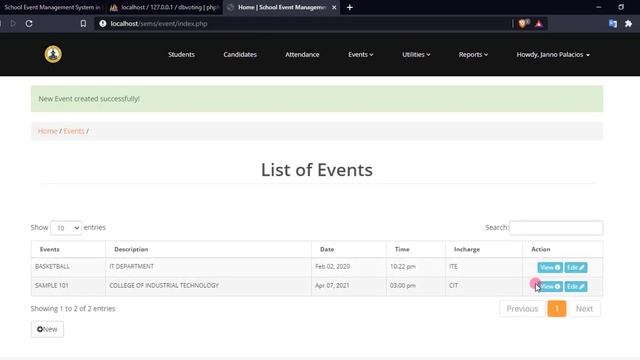The width and height of the screenshot is (640, 360).
Task: Click the Events breadcrumb link
Action: click(74, 131)
